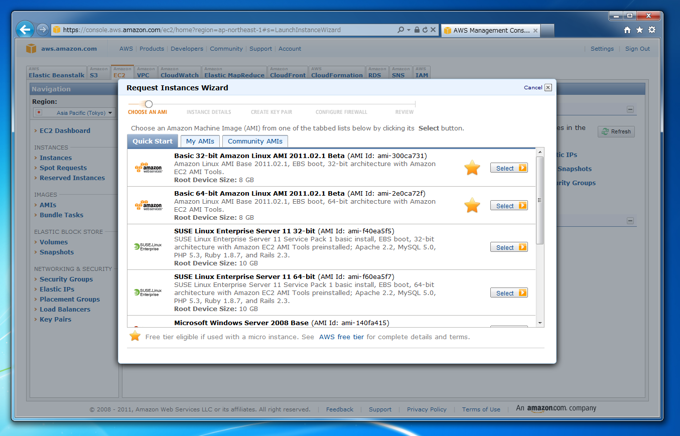Open the IAM service tab
This screenshot has height=436, width=680.
(422, 72)
